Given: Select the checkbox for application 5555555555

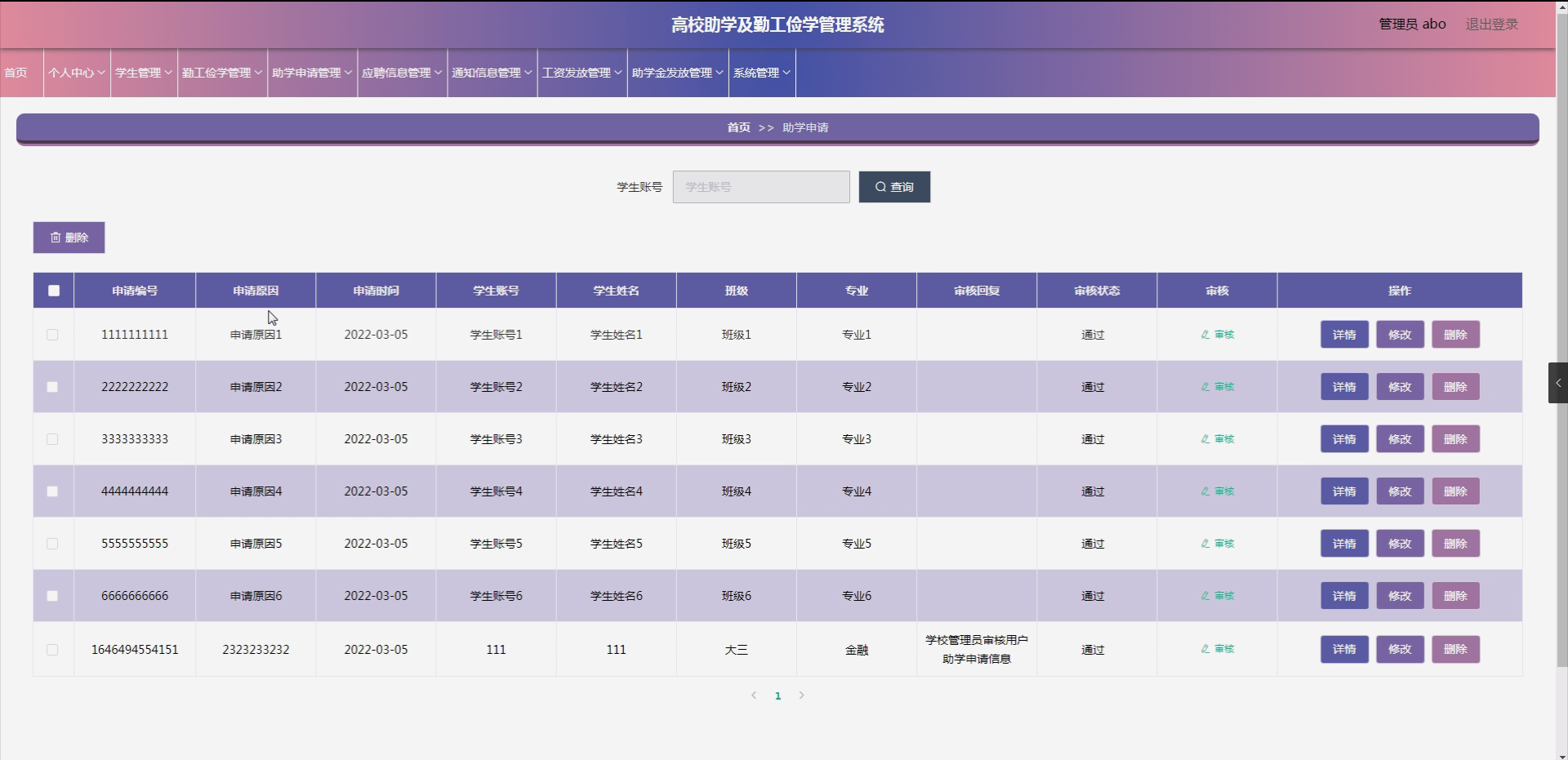Looking at the screenshot, I should click(52, 544).
